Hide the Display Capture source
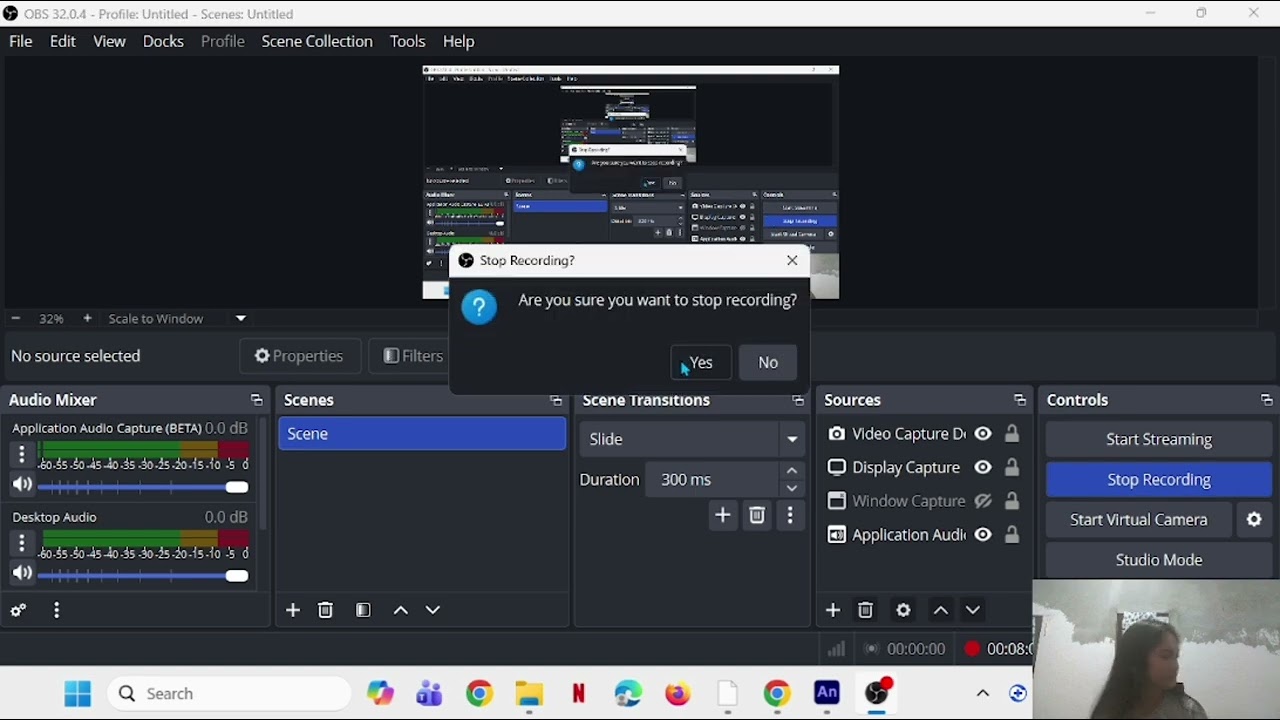Viewport: 1280px width, 720px height. point(983,468)
